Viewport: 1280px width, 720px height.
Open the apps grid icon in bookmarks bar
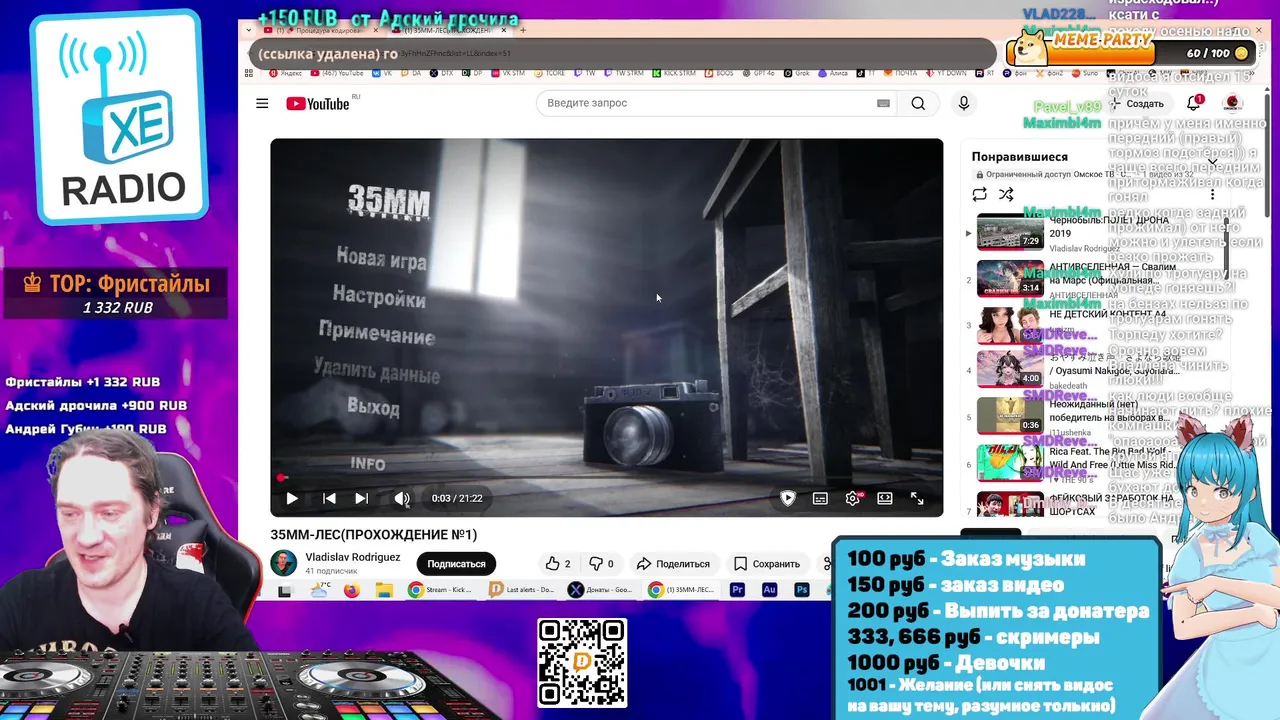pyautogui.click(x=248, y=73)
